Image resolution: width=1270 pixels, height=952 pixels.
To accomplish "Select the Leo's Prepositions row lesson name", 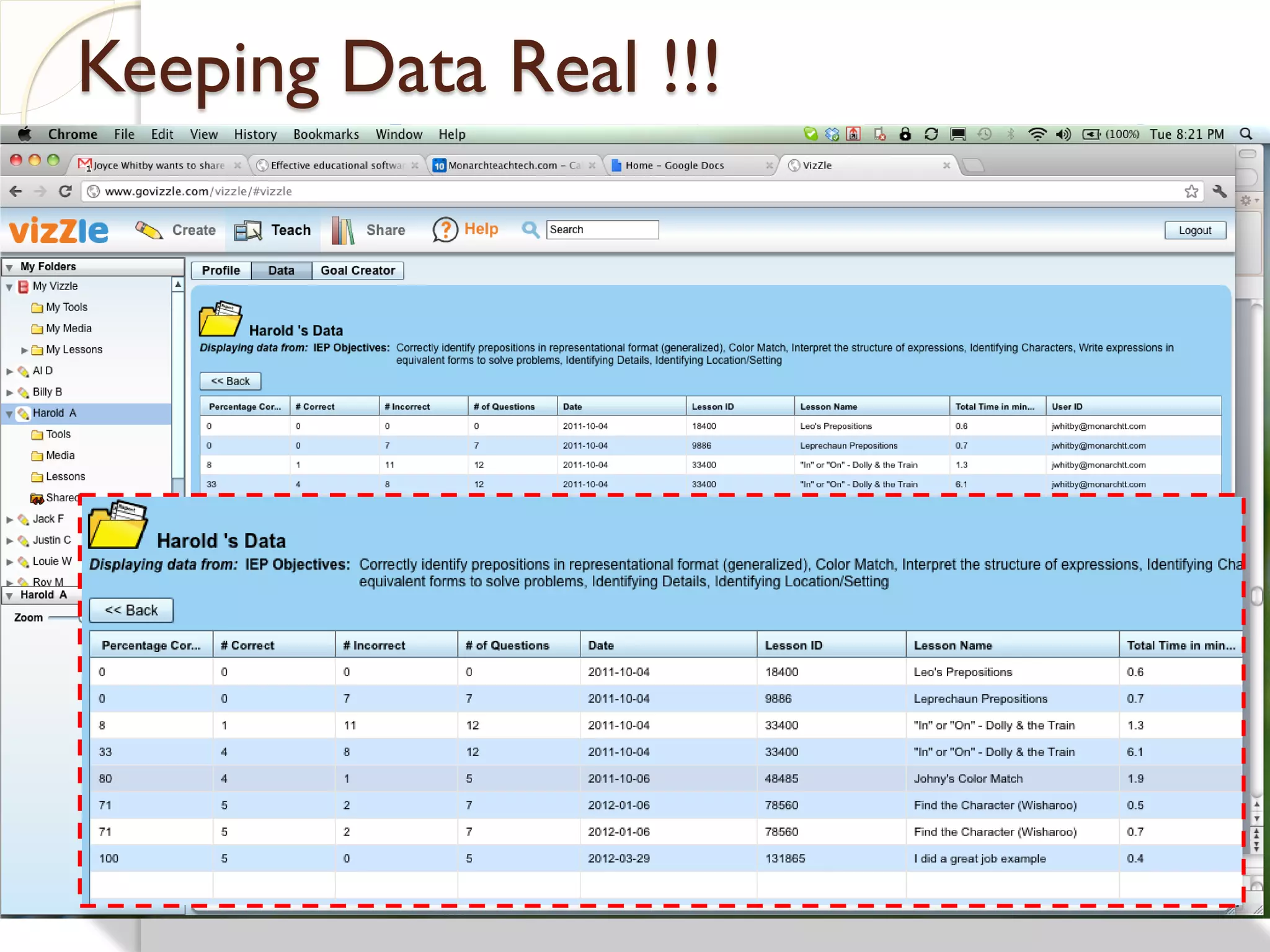I will coord(836,426).
